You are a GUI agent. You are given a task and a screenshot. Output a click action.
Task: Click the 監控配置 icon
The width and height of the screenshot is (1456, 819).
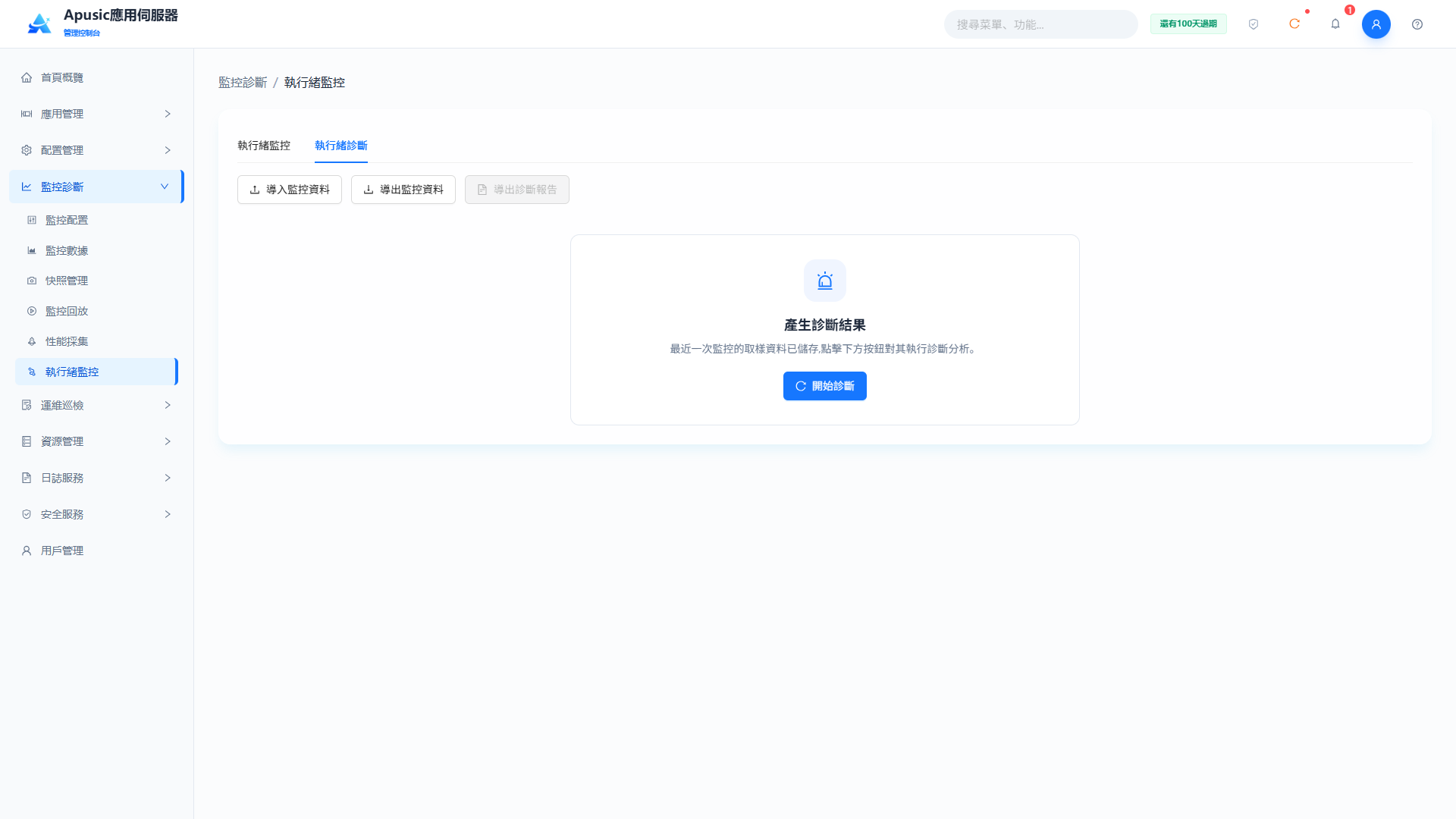(32, 220)
